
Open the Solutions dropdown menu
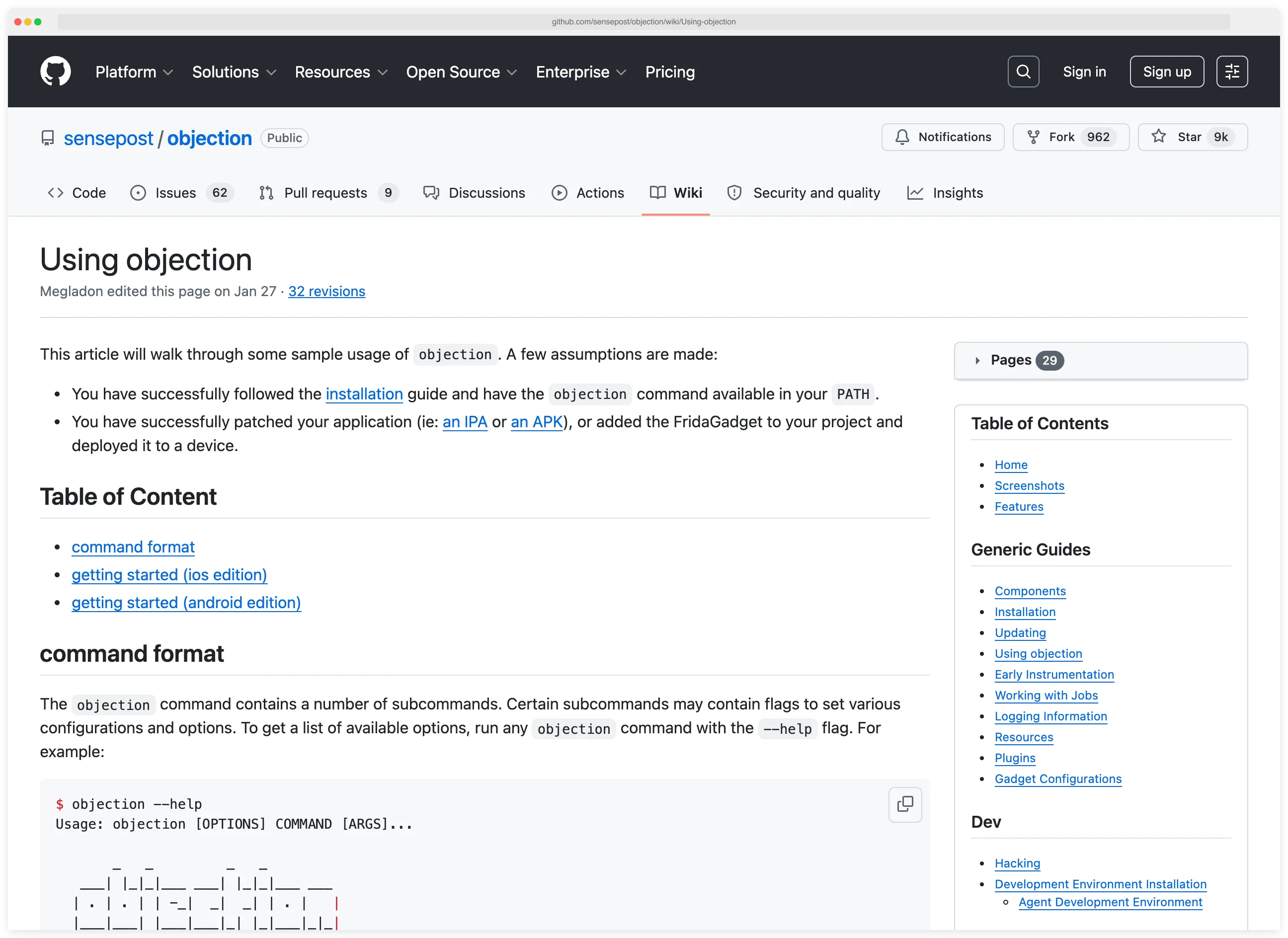(x=234, y=72)
